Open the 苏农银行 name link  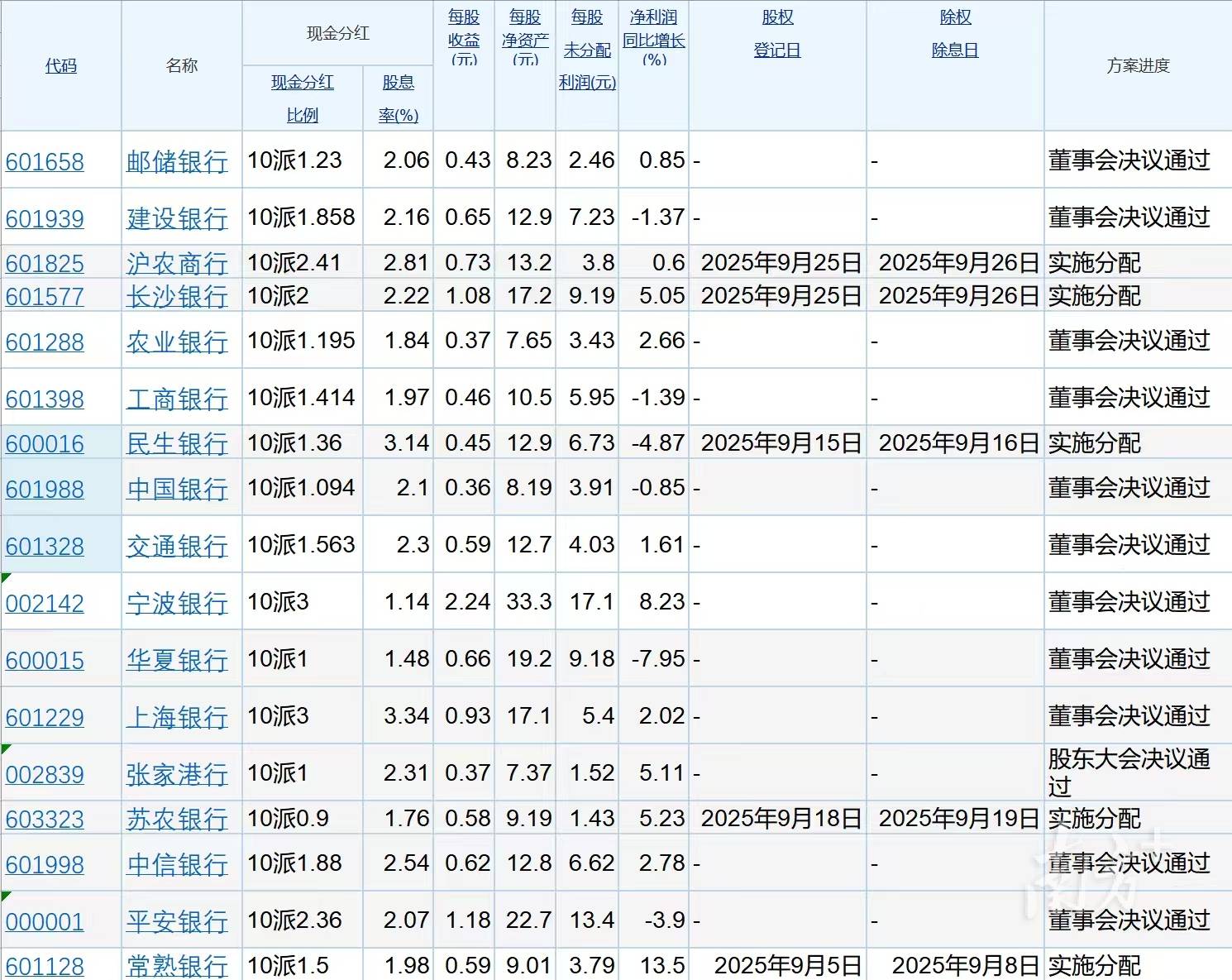pyautogui.click(x=177, y=819)
